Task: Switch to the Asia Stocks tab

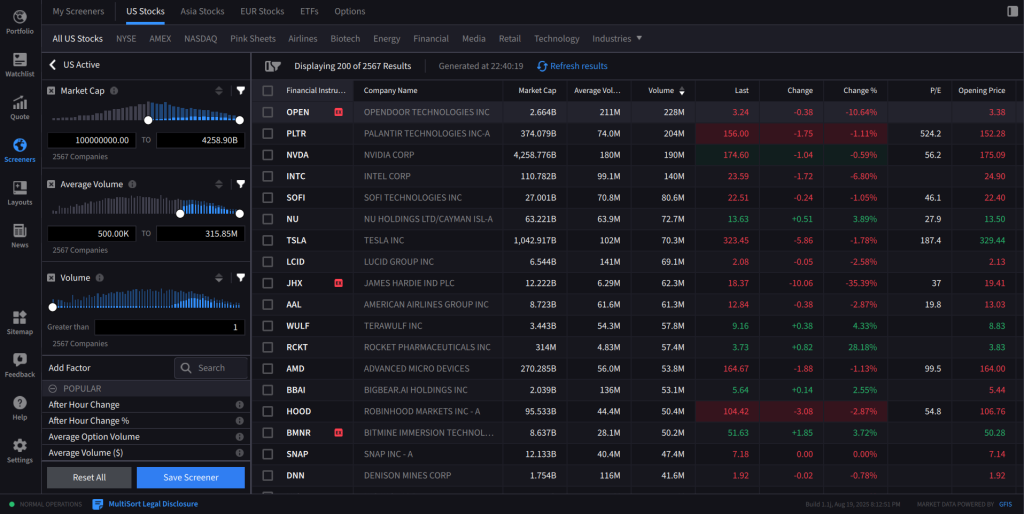Action: 202,12
